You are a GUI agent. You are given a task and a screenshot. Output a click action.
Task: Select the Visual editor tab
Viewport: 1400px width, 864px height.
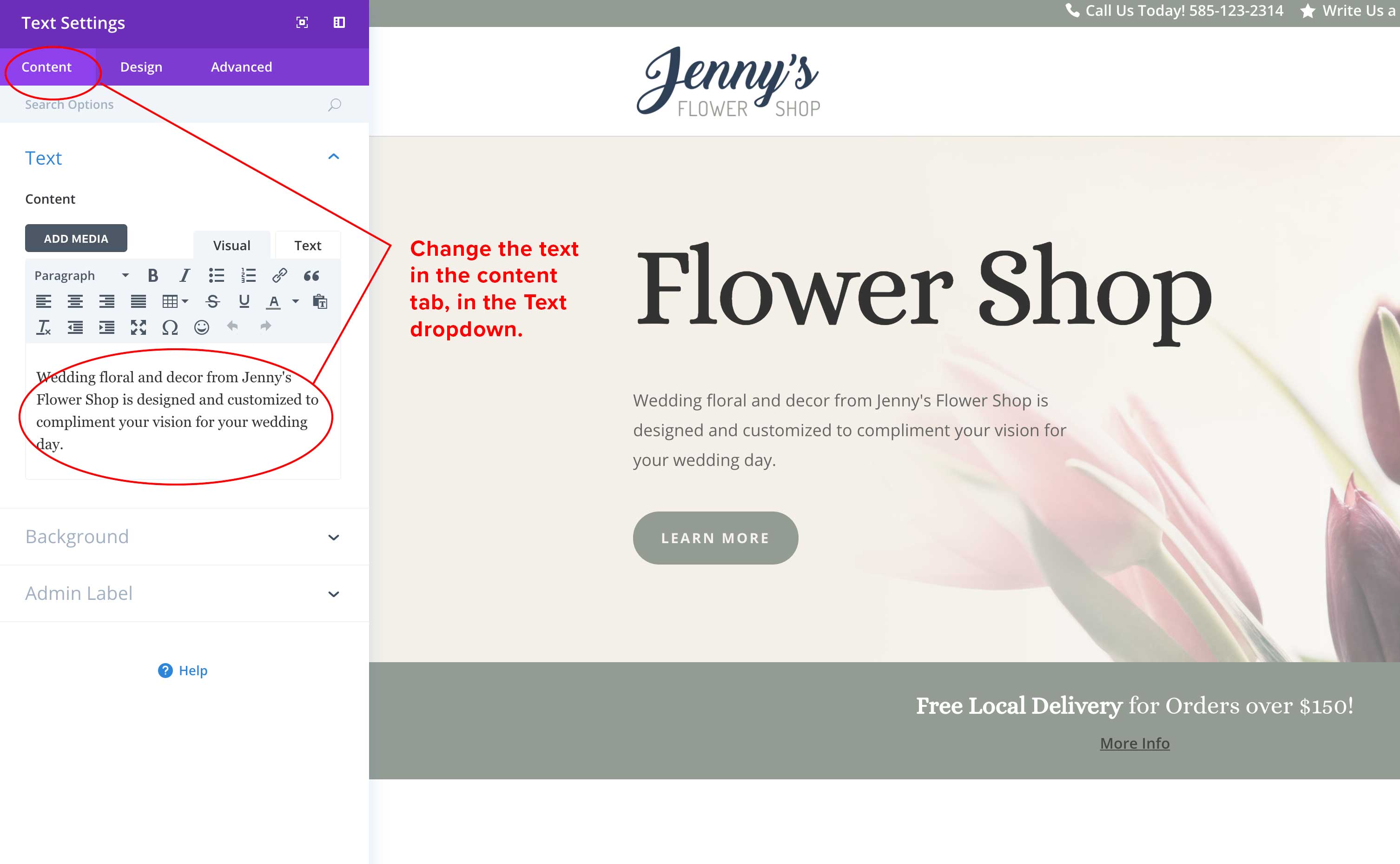pos(231,245)
